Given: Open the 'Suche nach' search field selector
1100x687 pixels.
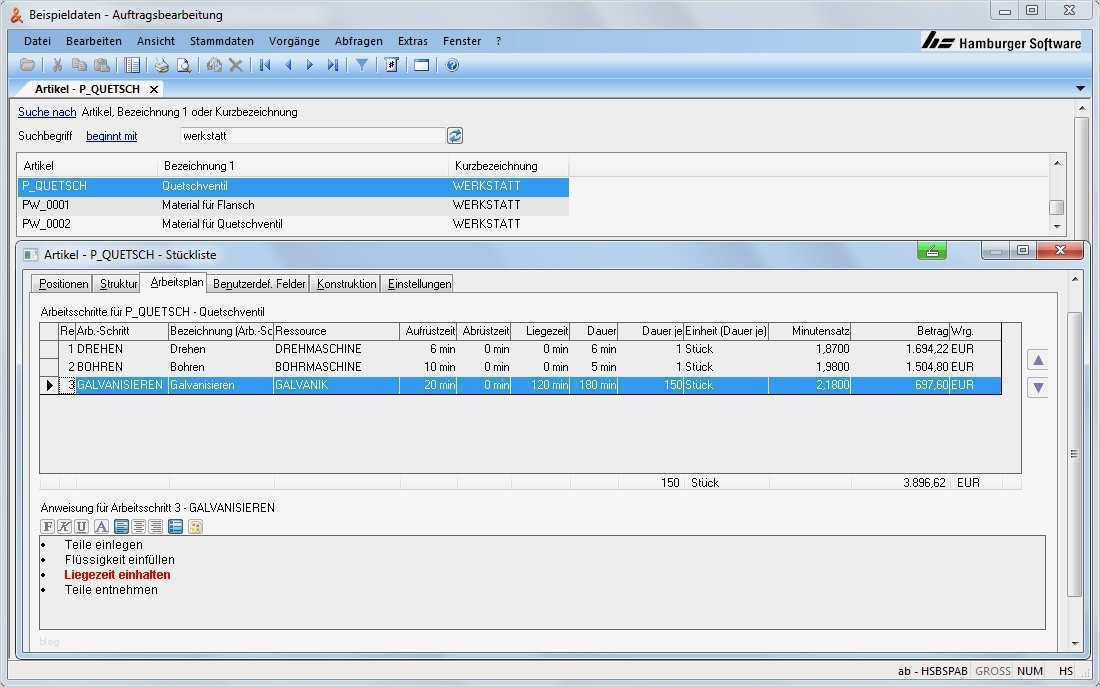Looking at the screenshot, I should pyautogui.click(x=47, y=112).
